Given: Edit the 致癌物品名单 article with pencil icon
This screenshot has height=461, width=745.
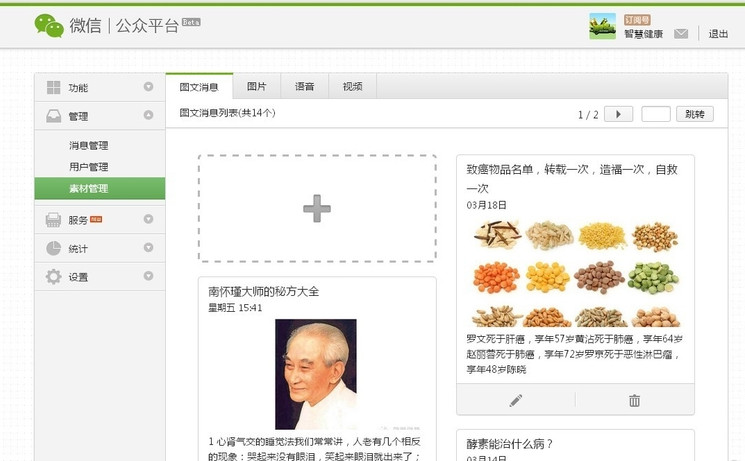Looking at the screenshot, I should tap(516, 400).
